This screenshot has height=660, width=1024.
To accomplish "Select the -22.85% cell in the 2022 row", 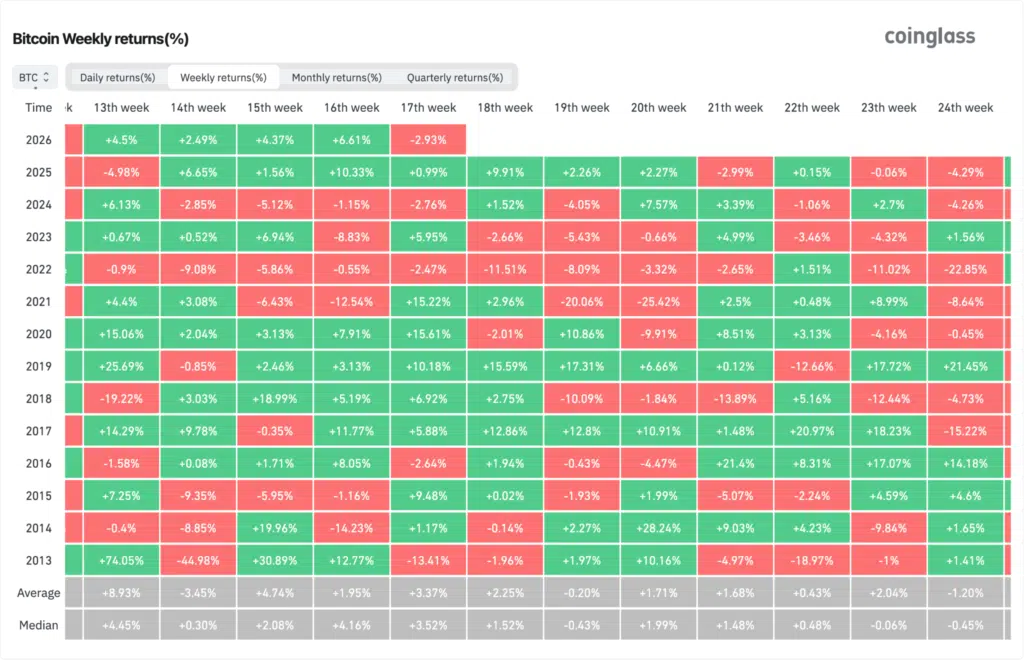I will coord(964,269).
